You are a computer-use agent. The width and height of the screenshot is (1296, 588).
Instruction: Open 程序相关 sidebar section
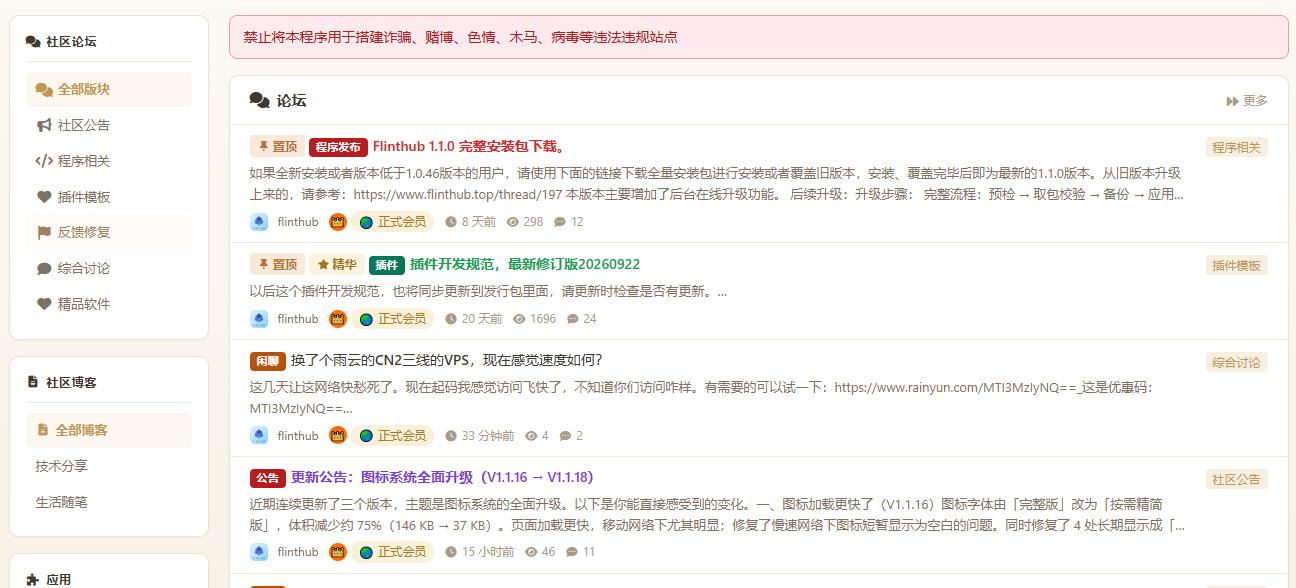click(x=109, y=161)
